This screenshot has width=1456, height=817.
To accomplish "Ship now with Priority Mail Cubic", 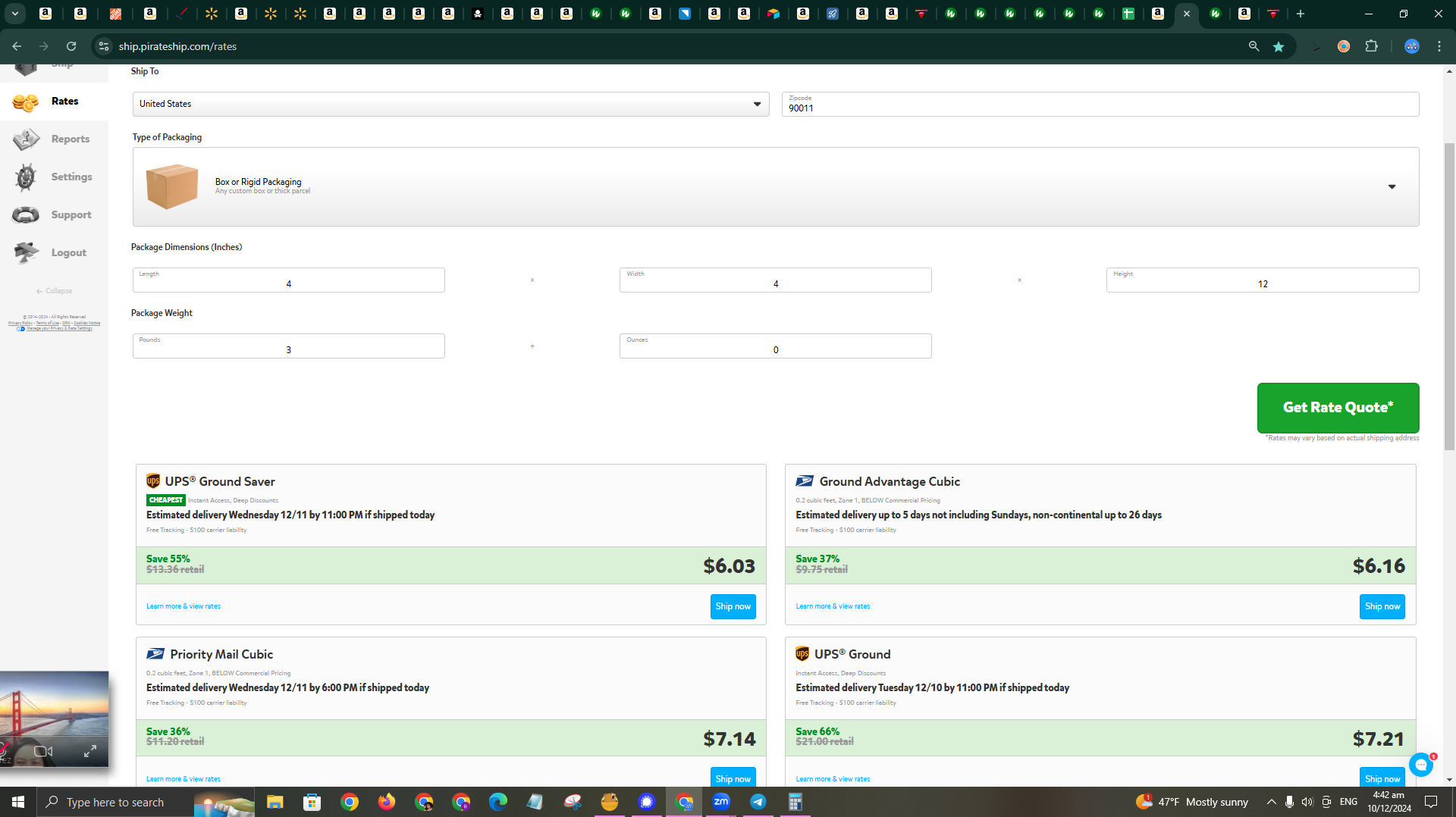I will pos(733,778).
